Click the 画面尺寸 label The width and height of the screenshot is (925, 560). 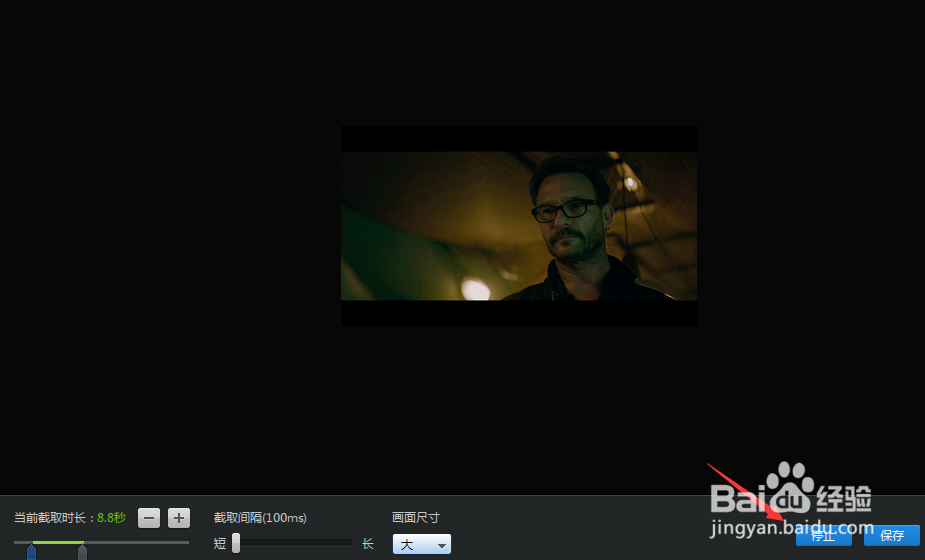click(416, 518)
